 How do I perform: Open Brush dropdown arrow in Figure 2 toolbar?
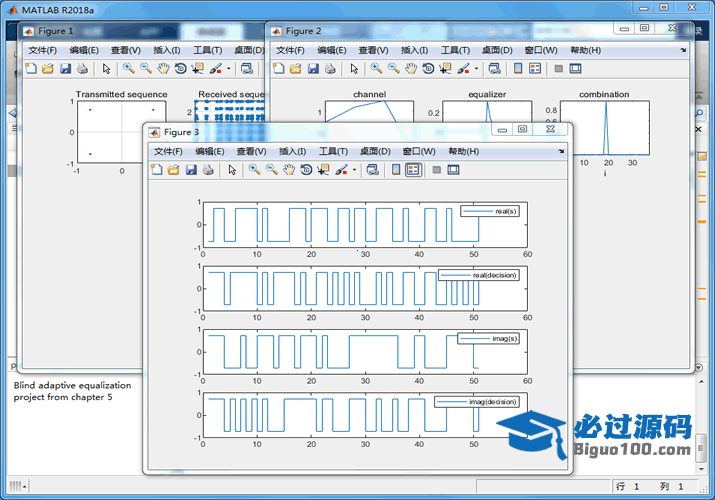click(x=476, y=69)
